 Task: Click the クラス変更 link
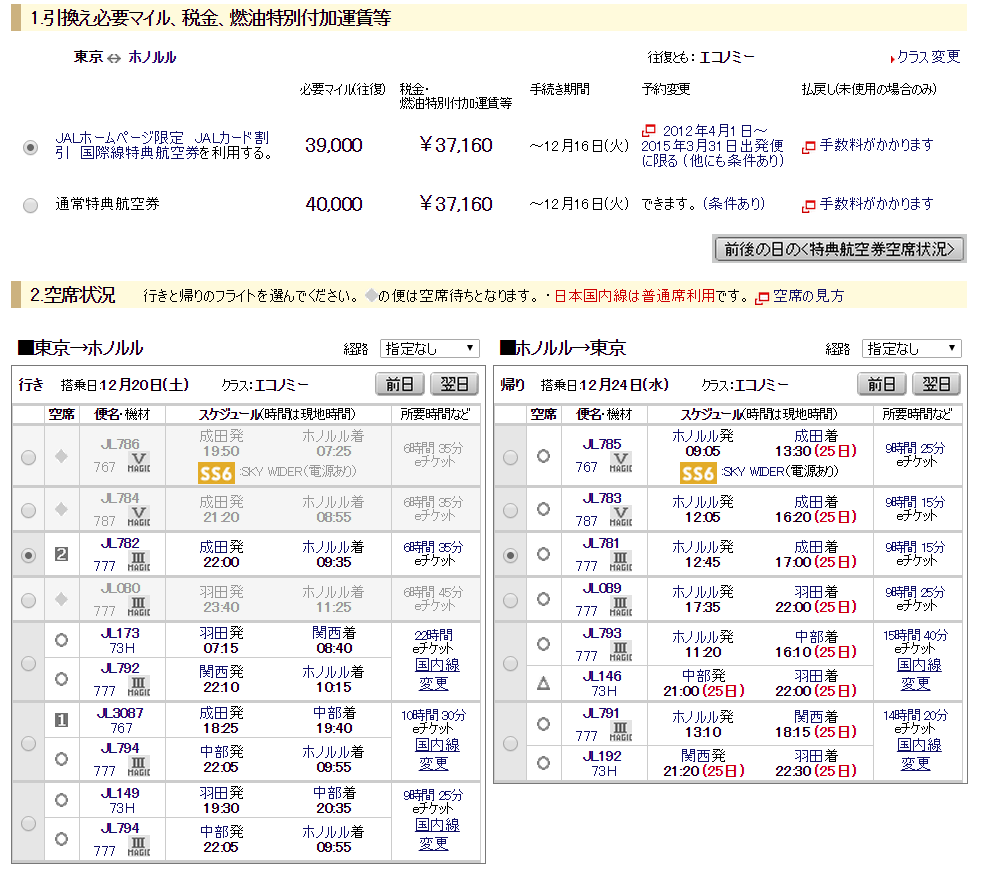(x=928, y=57)
